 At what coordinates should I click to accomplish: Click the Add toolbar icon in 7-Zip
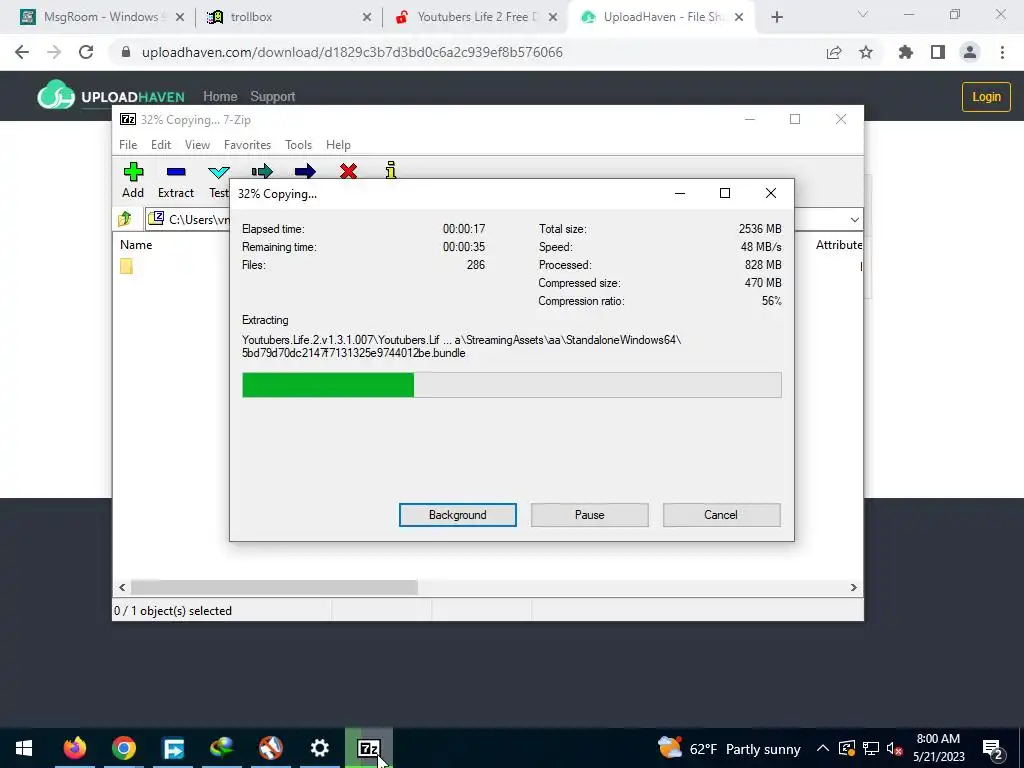(133, 172)
